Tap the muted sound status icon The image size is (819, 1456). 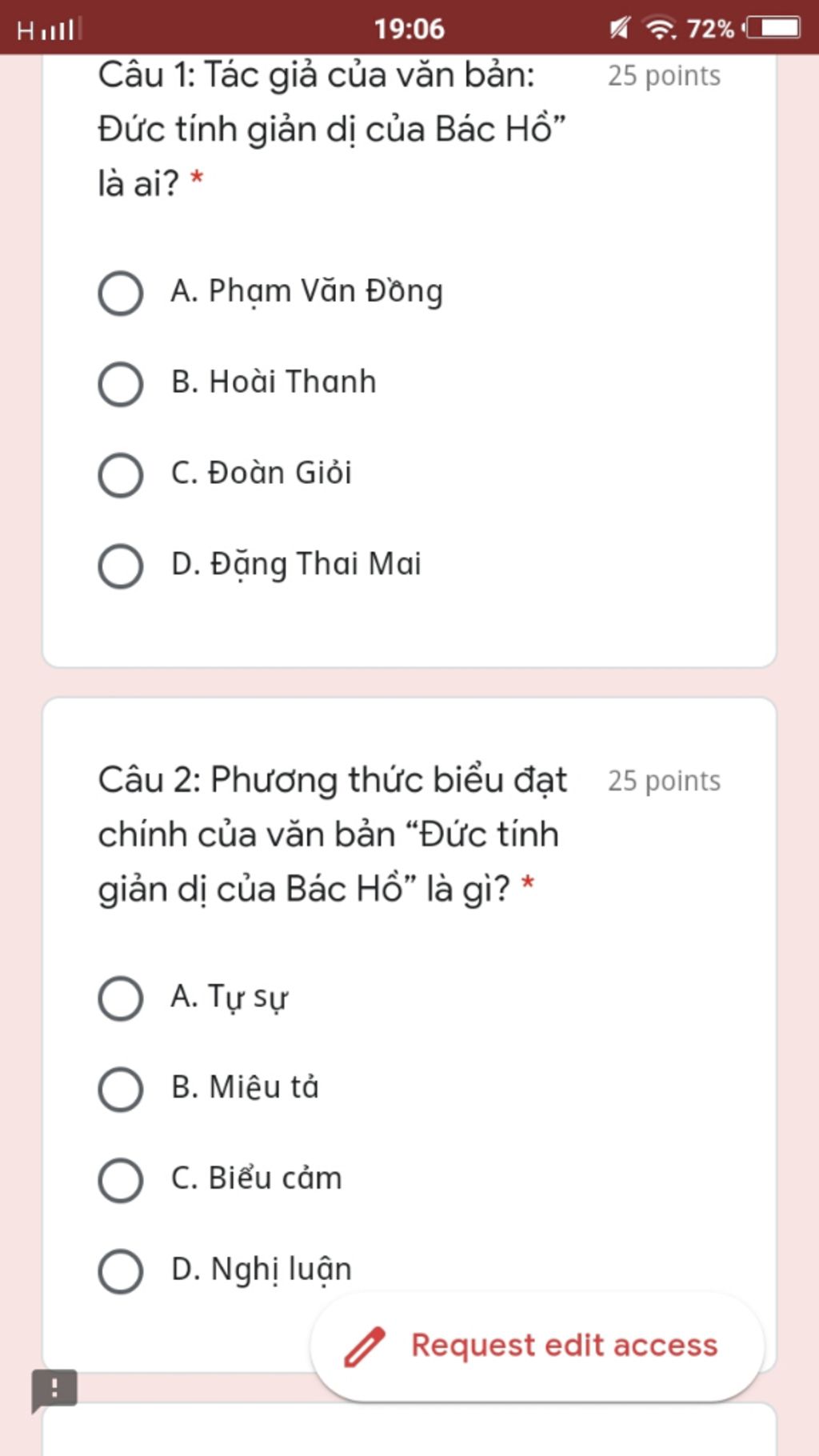(x=619, y=28)
